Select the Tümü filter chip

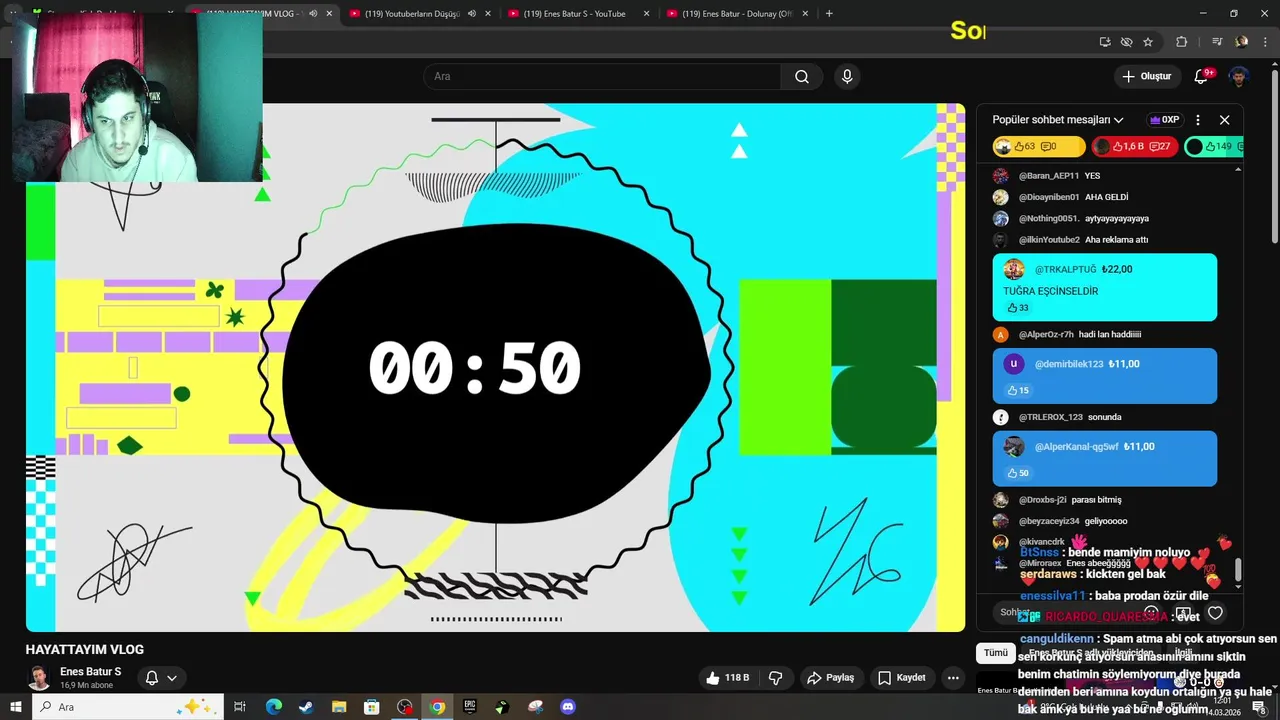pos(996,653)
